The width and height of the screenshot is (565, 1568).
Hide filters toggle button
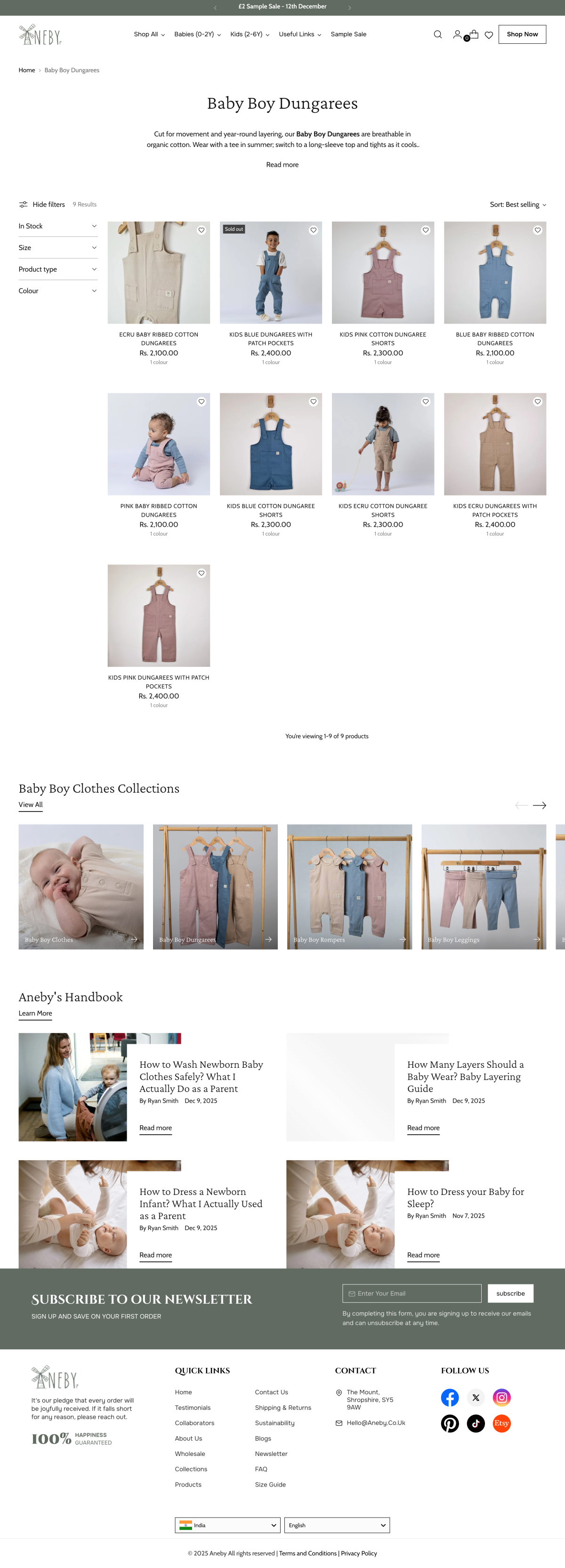click(42, 204)
